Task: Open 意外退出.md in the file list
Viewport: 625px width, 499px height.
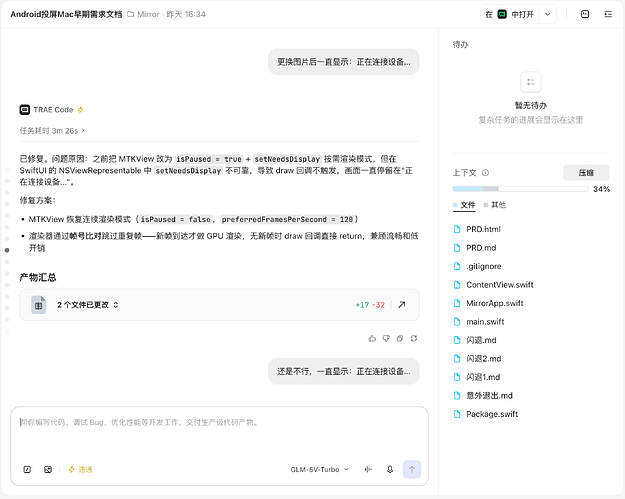Action: pyautogui.click(x=489, y=395)
